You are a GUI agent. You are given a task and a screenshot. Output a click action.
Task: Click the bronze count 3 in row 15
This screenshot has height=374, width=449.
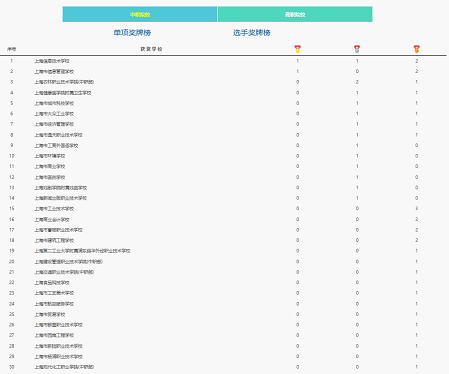click(417, 208)
